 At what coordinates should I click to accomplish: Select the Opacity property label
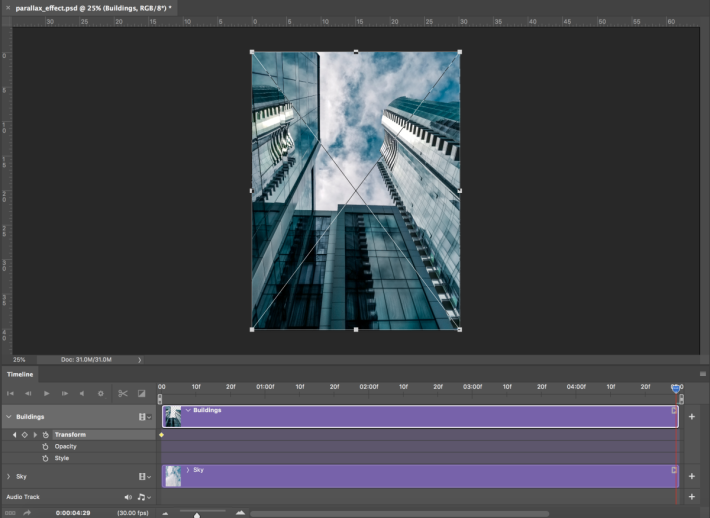point(66,446)
